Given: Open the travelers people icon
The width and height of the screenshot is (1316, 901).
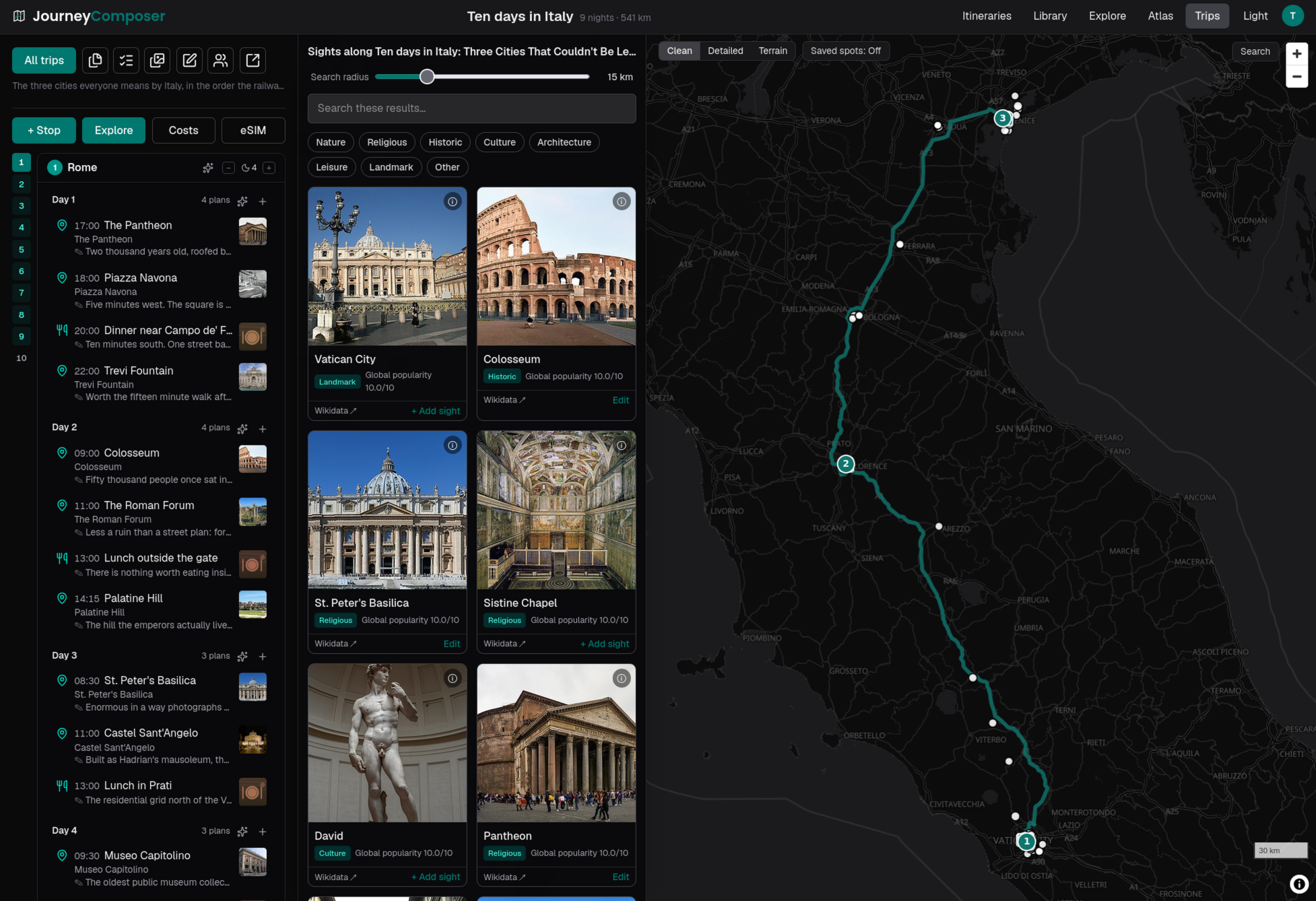Looking at the screenshot, I should tap(220, 61).
